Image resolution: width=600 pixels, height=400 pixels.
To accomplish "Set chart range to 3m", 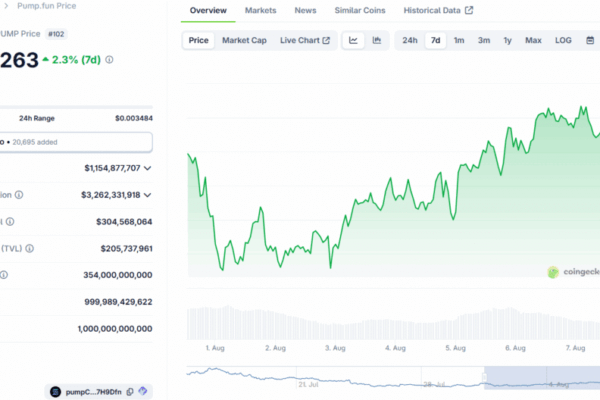I will pos(484,40).
